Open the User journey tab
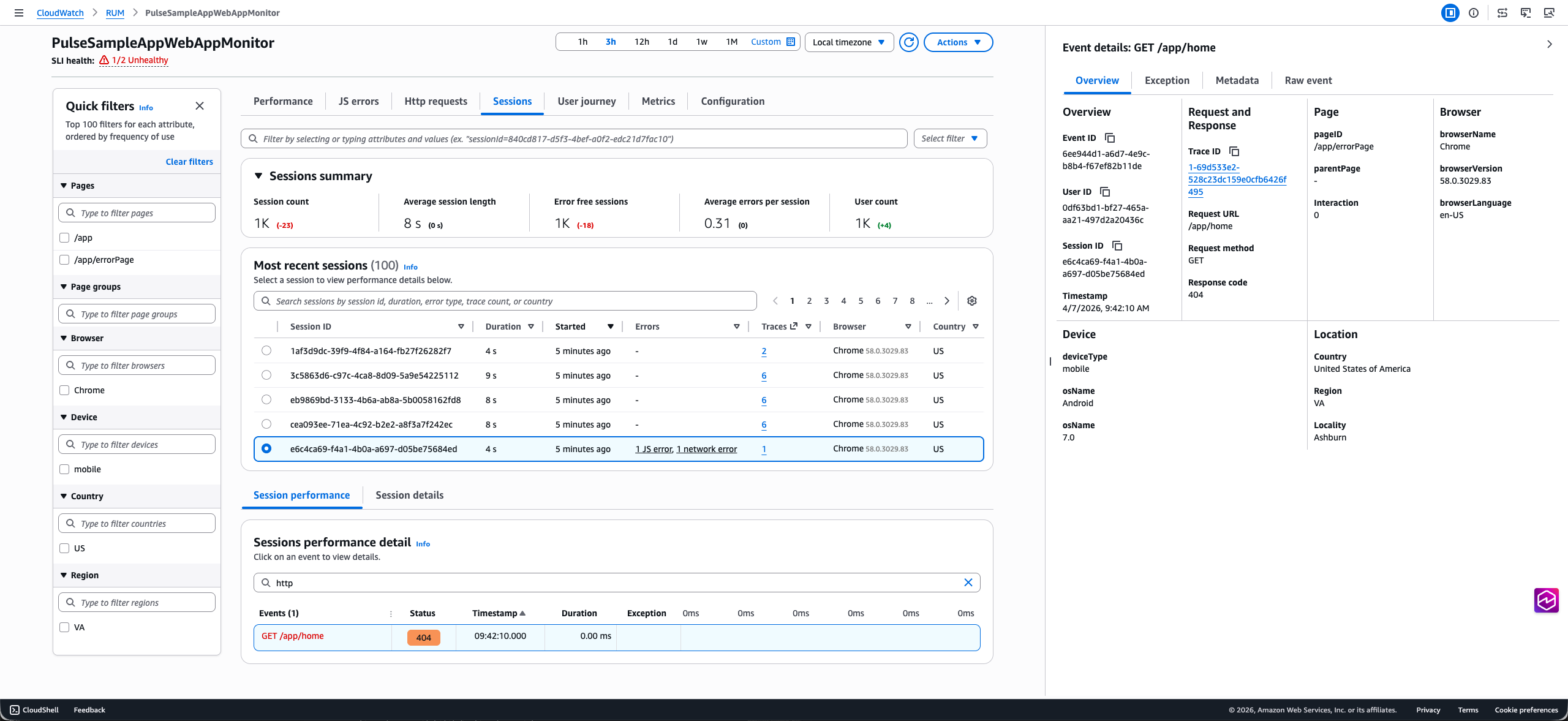 (x=587, y=101)
